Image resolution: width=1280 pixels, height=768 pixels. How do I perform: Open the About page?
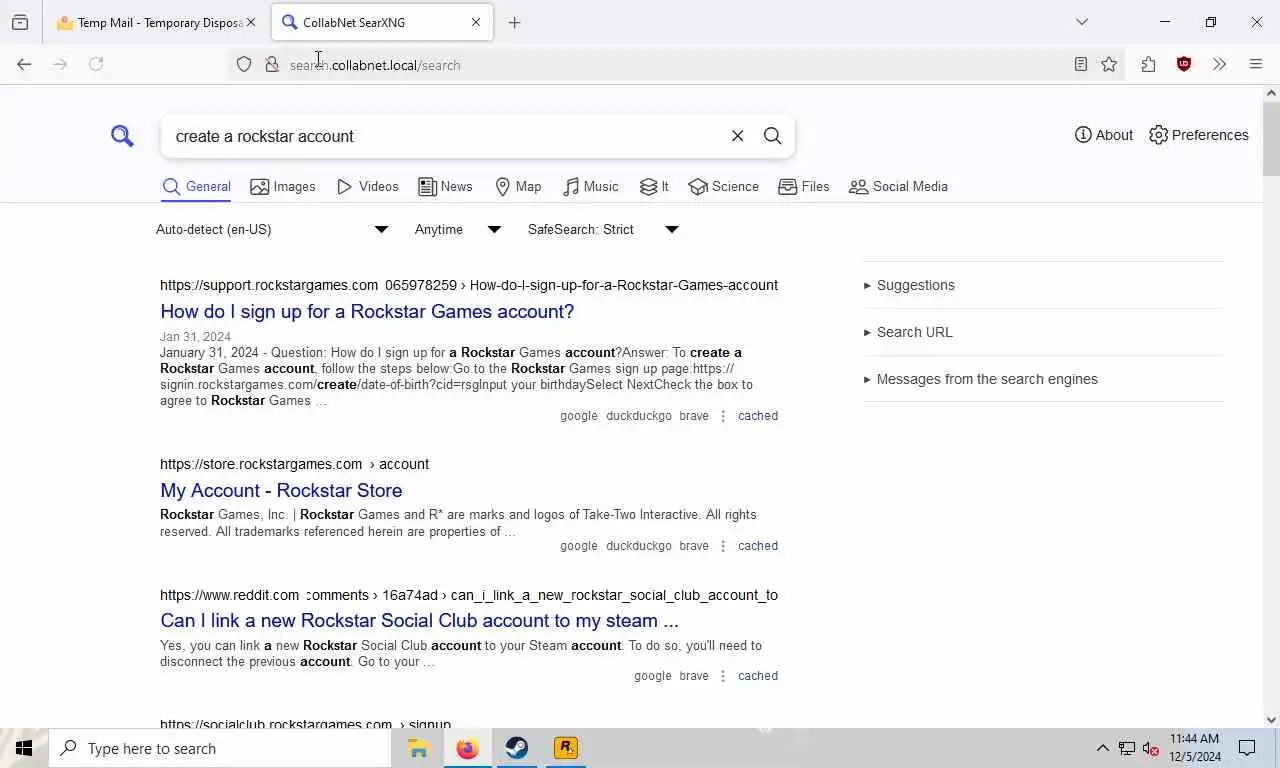coord(1104,135)
